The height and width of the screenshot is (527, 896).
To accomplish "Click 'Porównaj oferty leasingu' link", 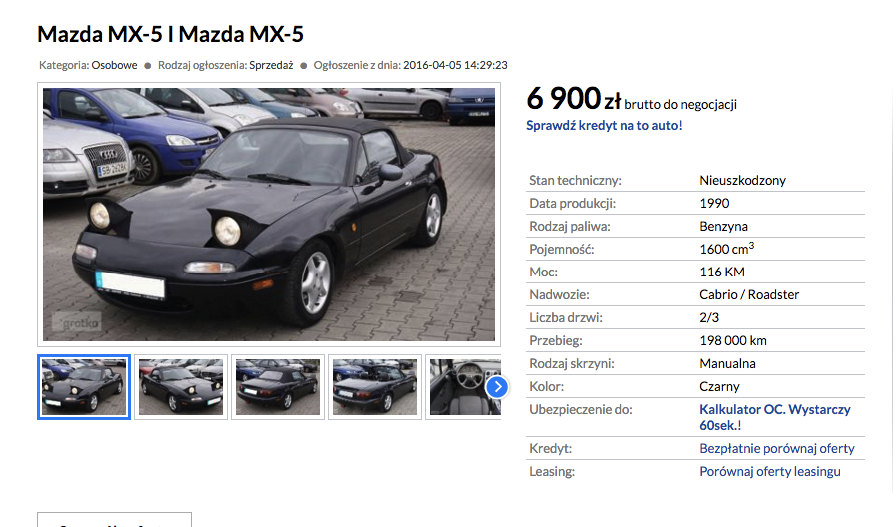I will [x=770, y=472].
